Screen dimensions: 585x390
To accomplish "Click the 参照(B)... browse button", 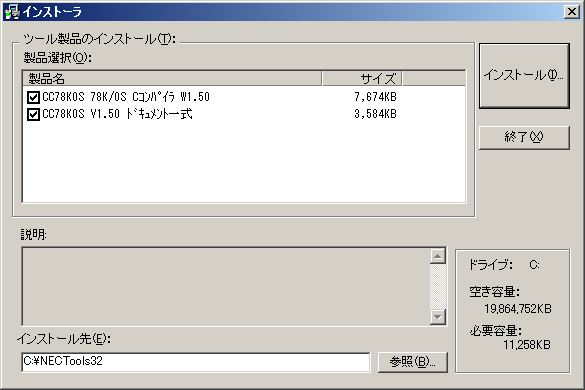I will 413,362.
